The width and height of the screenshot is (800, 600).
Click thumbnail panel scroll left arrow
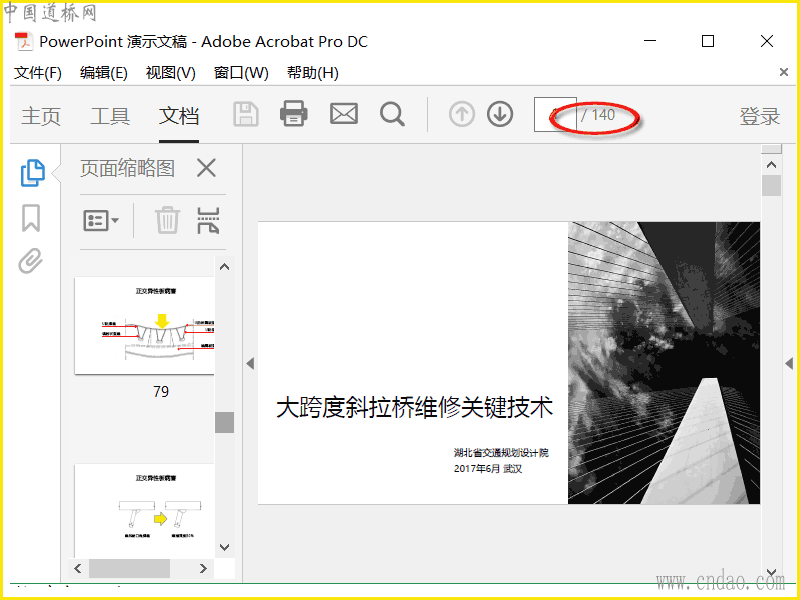78,568
